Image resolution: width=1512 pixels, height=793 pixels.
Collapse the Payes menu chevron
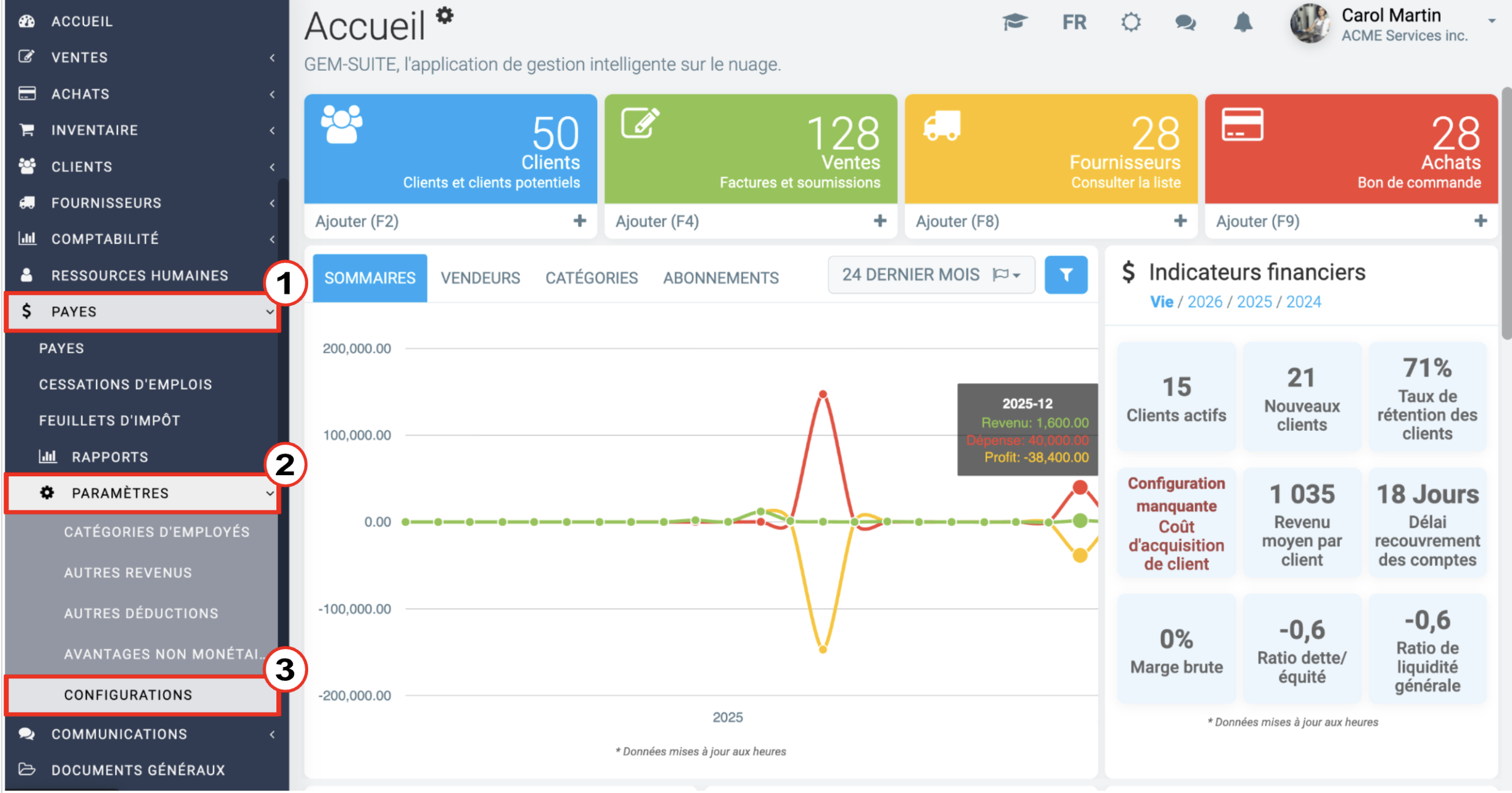270,312
